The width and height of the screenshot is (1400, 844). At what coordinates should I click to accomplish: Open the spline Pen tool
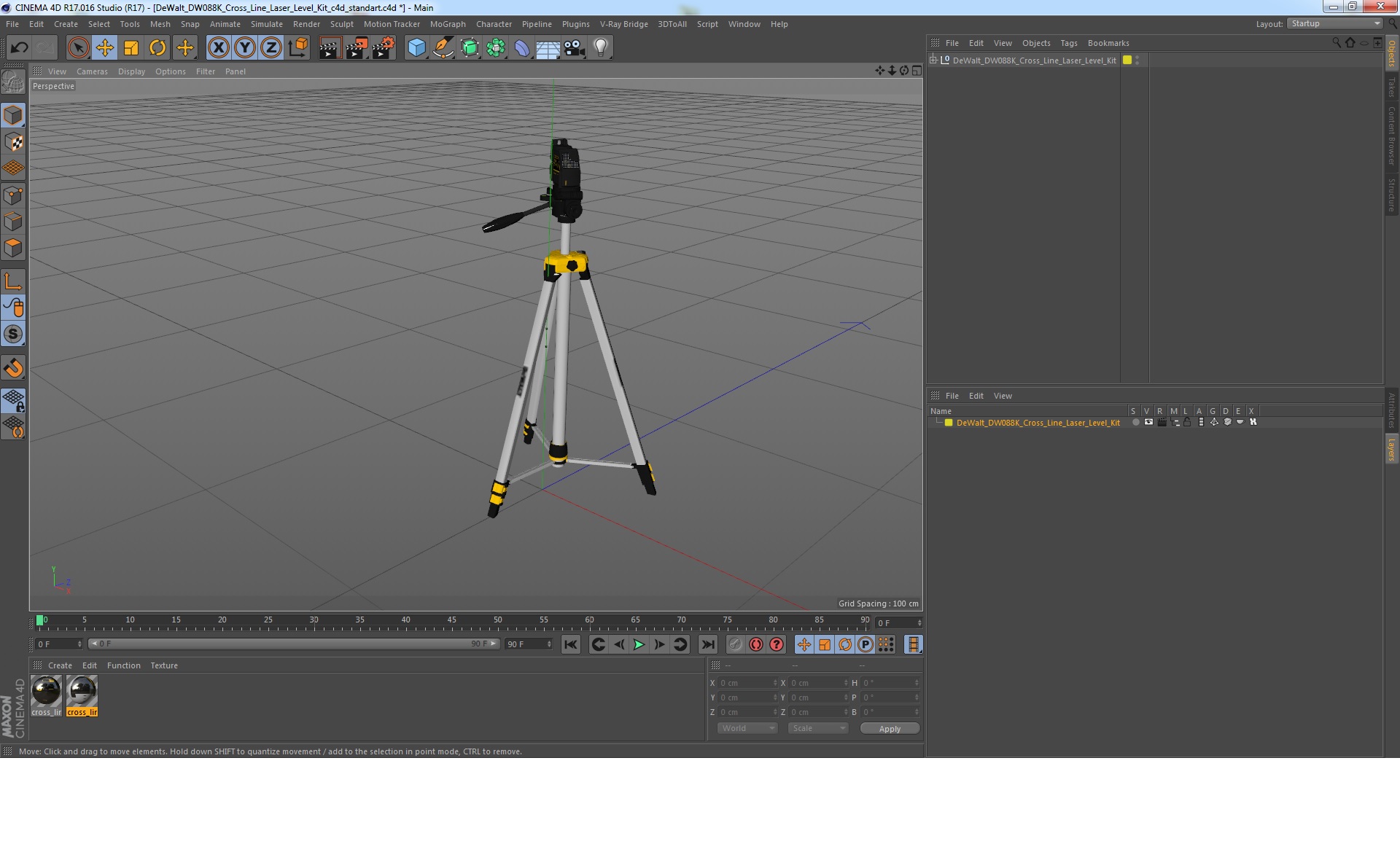[443, 48]
